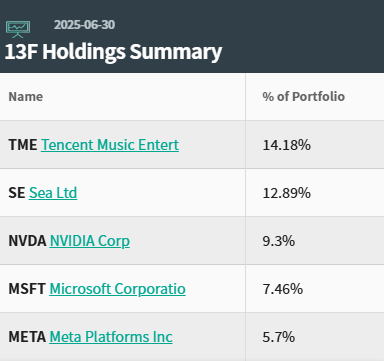
Task: Click the SE ticker symbol
Action: pyautogui.click(x=17, y=193)
